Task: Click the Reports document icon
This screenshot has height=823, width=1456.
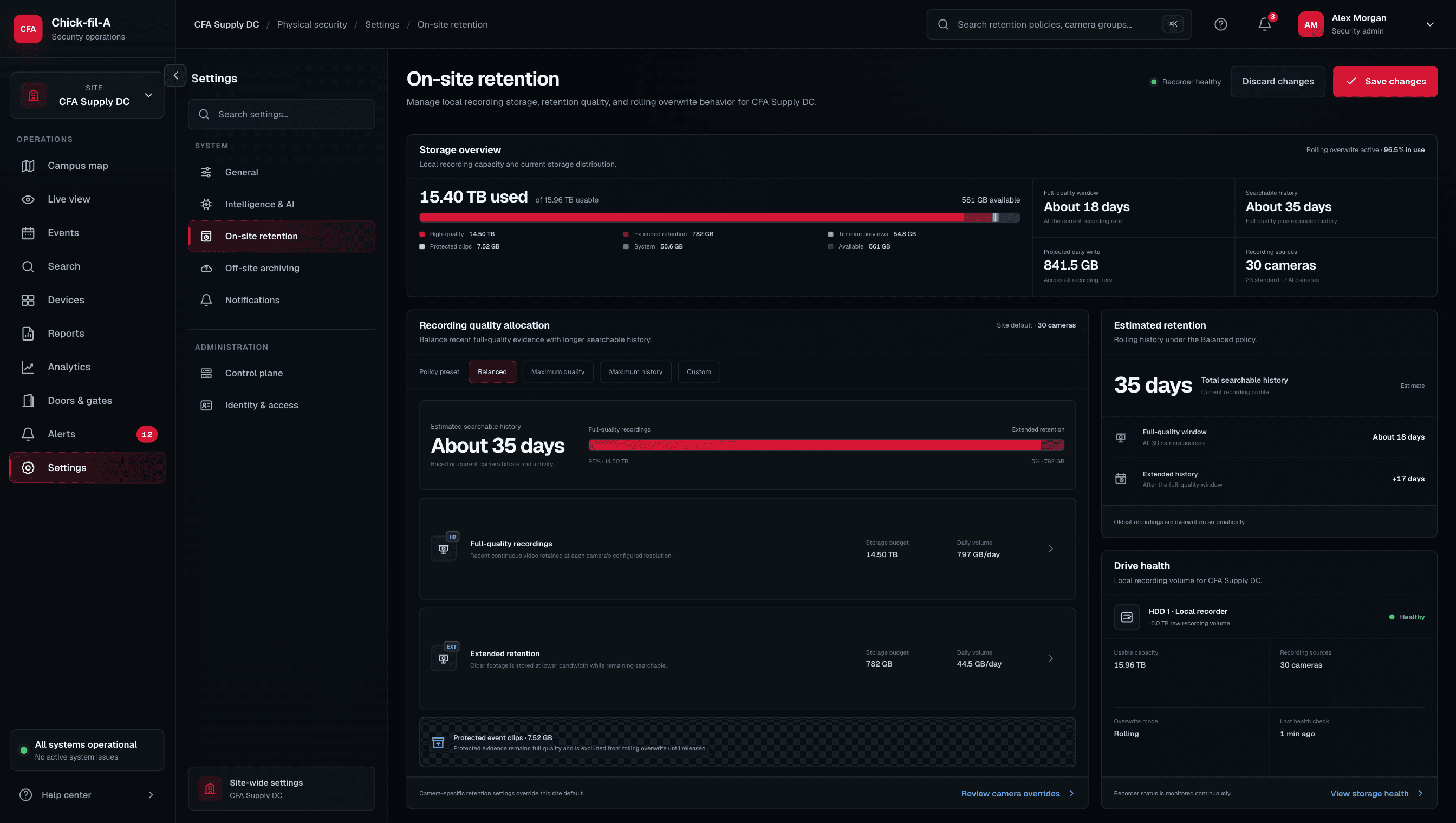Action: (28, 334)
